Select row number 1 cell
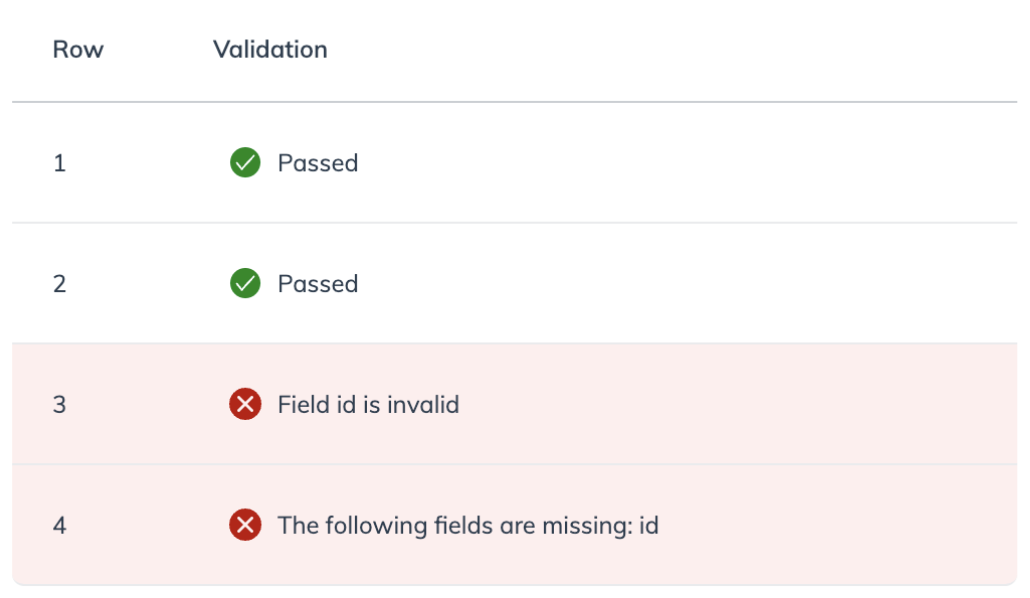1030x598 pixels. (60, 163)
